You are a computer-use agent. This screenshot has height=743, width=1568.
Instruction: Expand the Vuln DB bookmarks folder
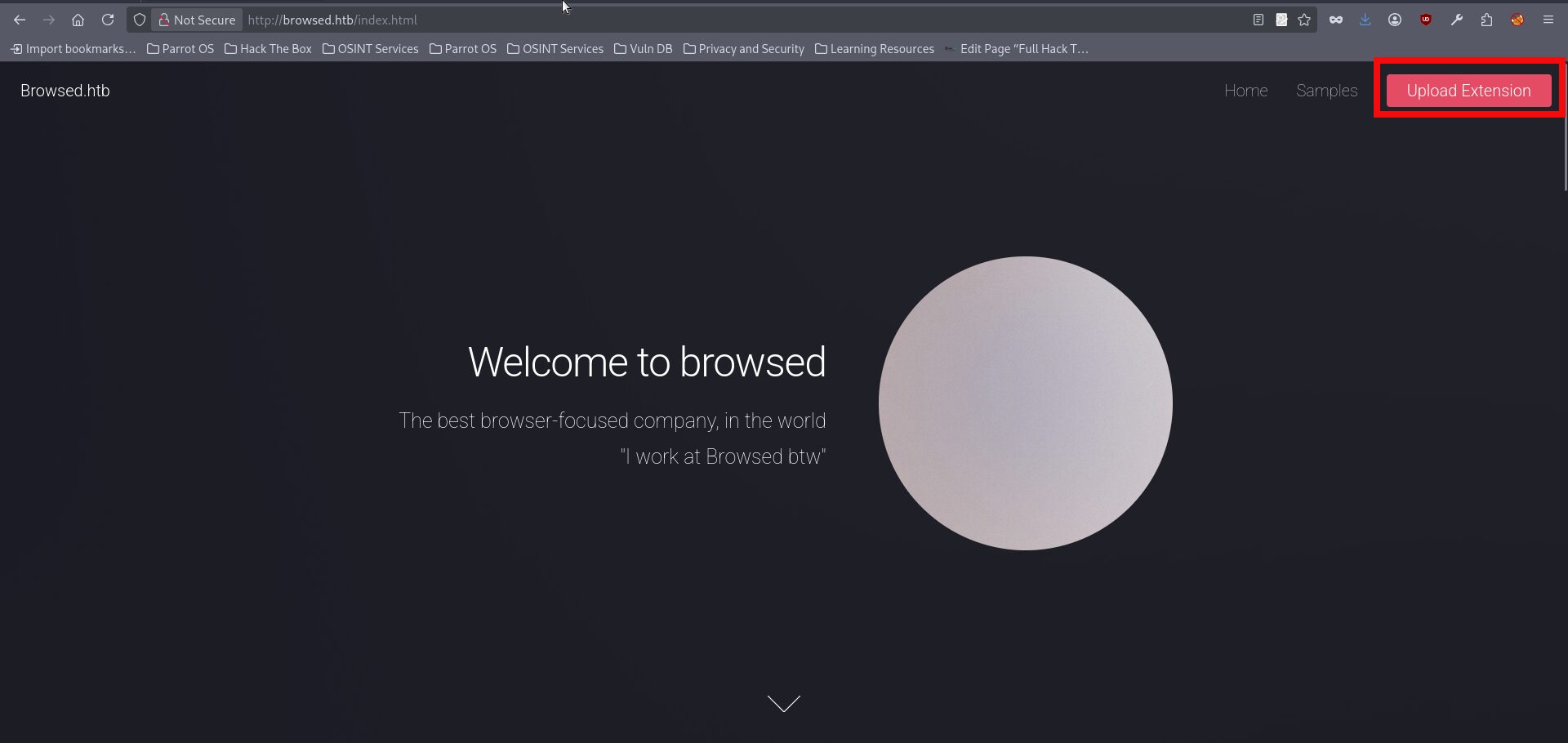644,49
